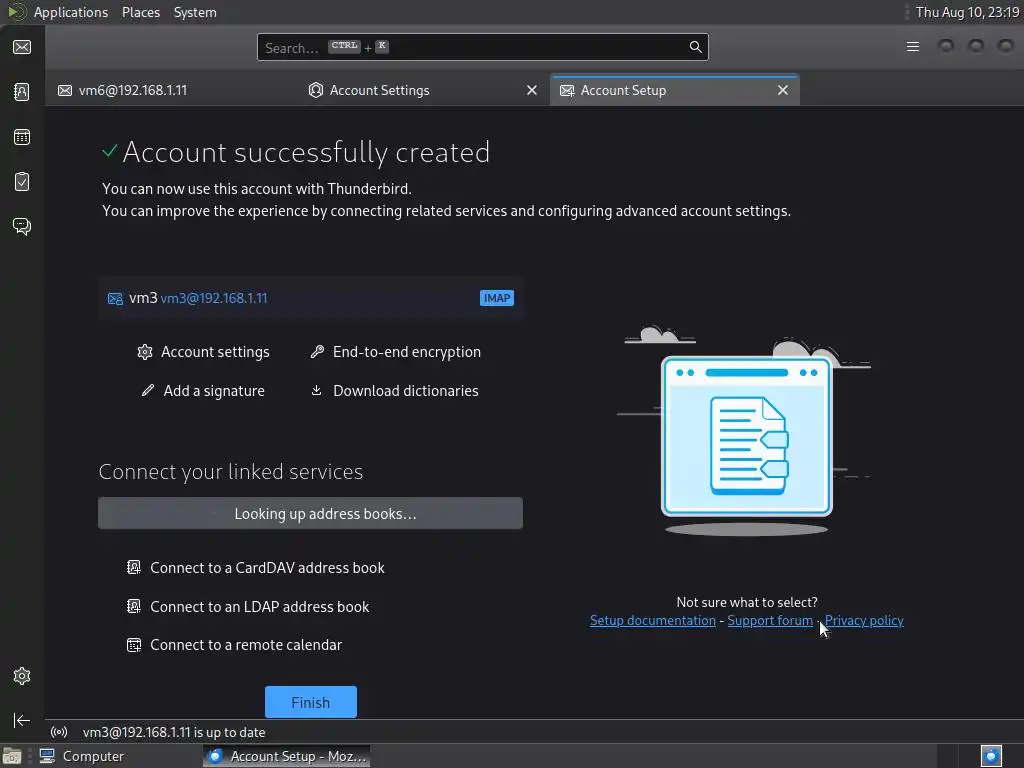The image size is (1024, 768).
Task: Open the Mail space in the sidebar
Action: pos(22,47)
